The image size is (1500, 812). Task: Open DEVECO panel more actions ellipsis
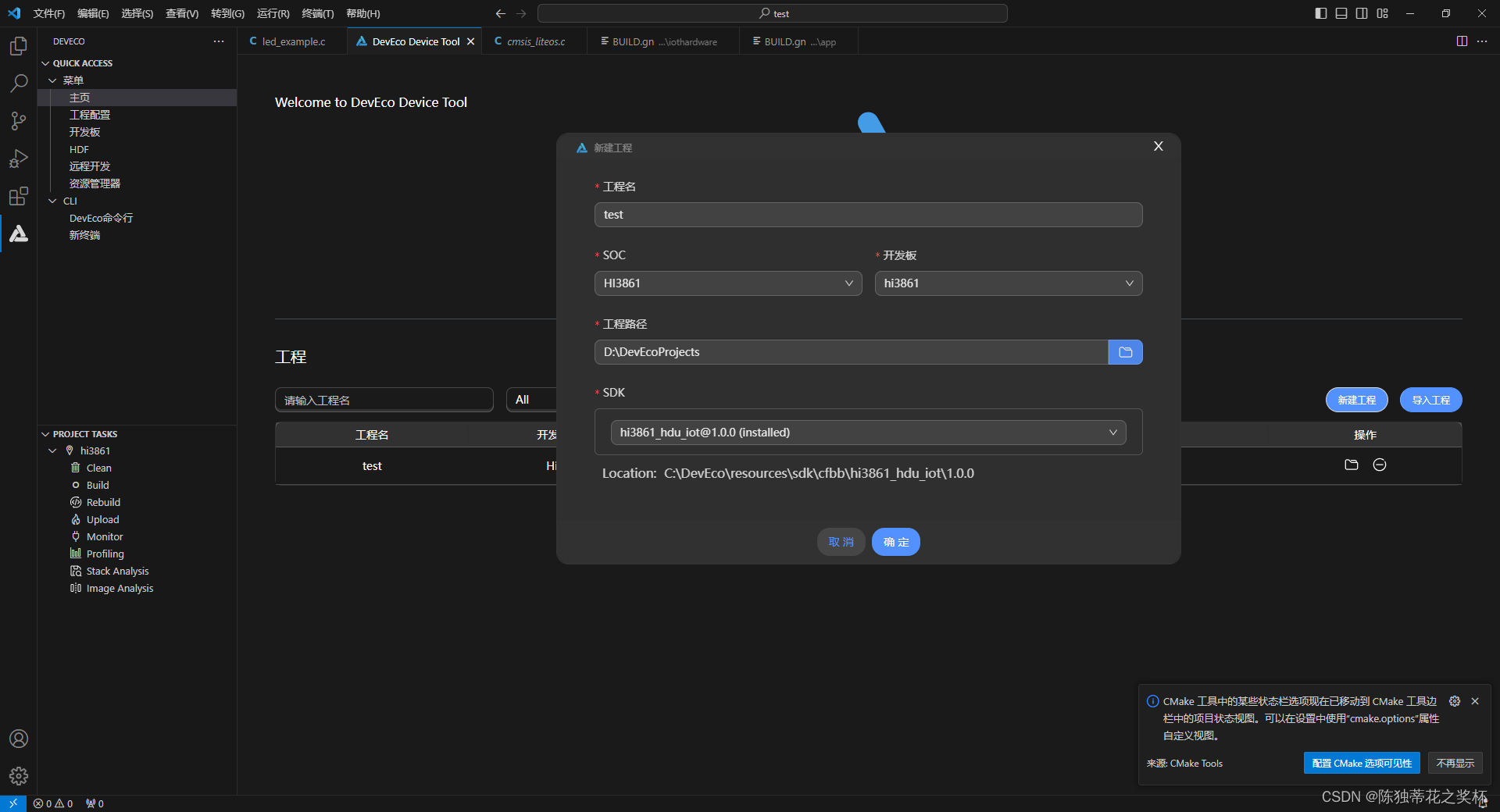(219, 41)
